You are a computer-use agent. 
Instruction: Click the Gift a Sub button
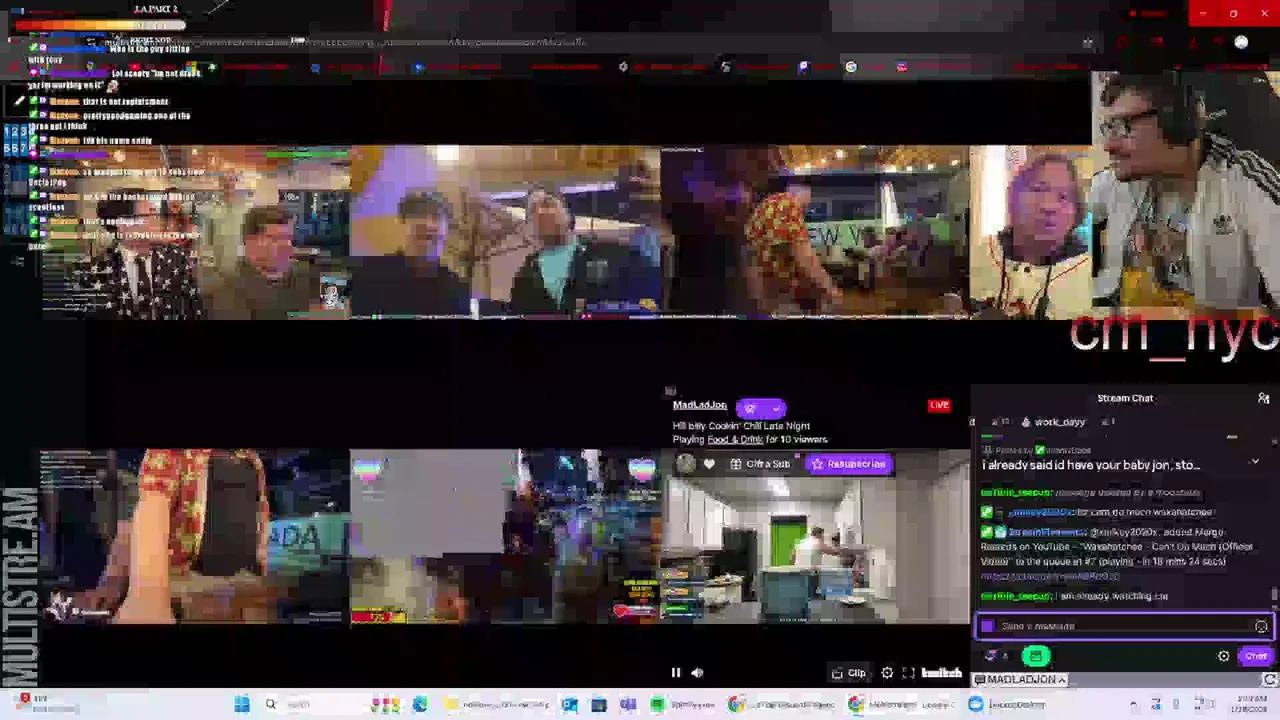tap(760, 464)
